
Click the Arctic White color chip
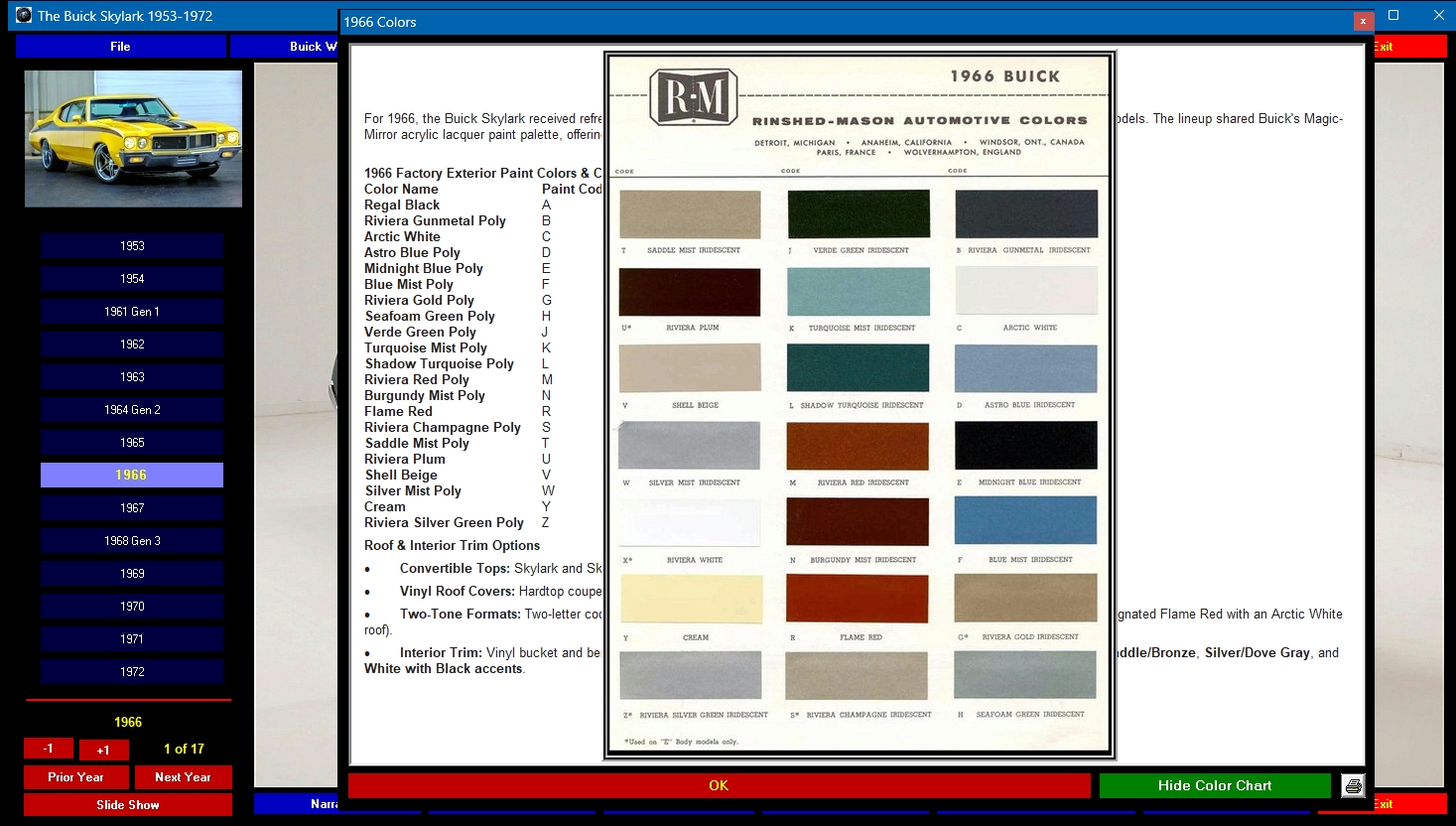pyautogui.click(x=1026, y=292)
